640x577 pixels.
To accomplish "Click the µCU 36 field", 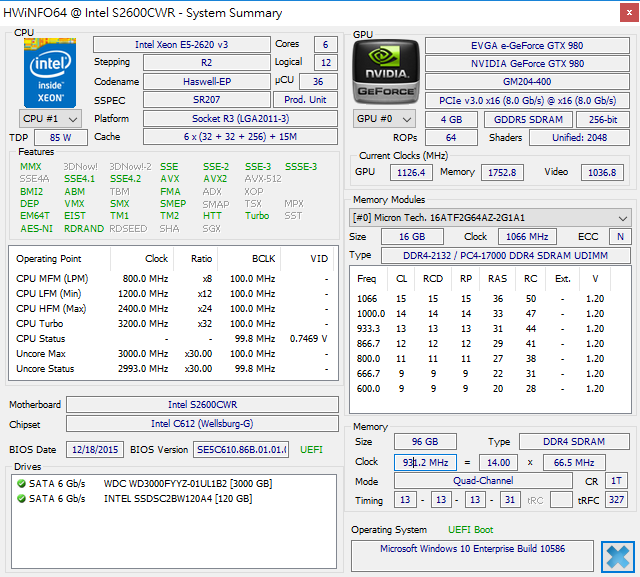I will click(318, 82).
